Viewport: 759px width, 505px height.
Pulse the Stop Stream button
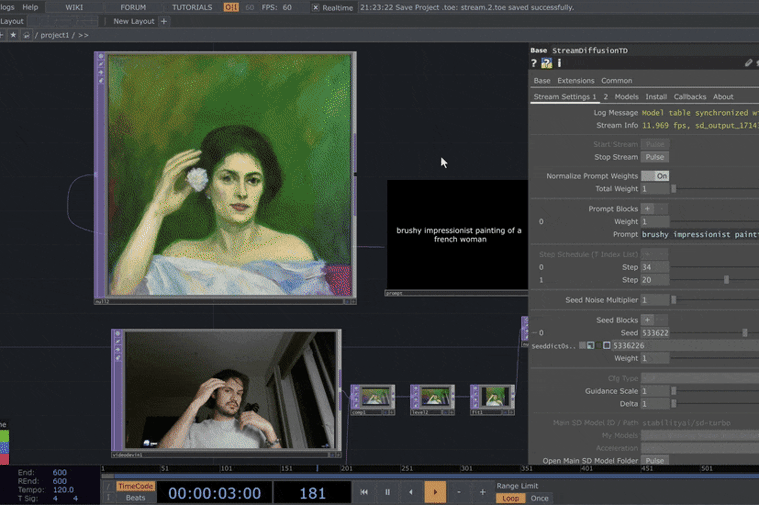click(x=655, y=157)
